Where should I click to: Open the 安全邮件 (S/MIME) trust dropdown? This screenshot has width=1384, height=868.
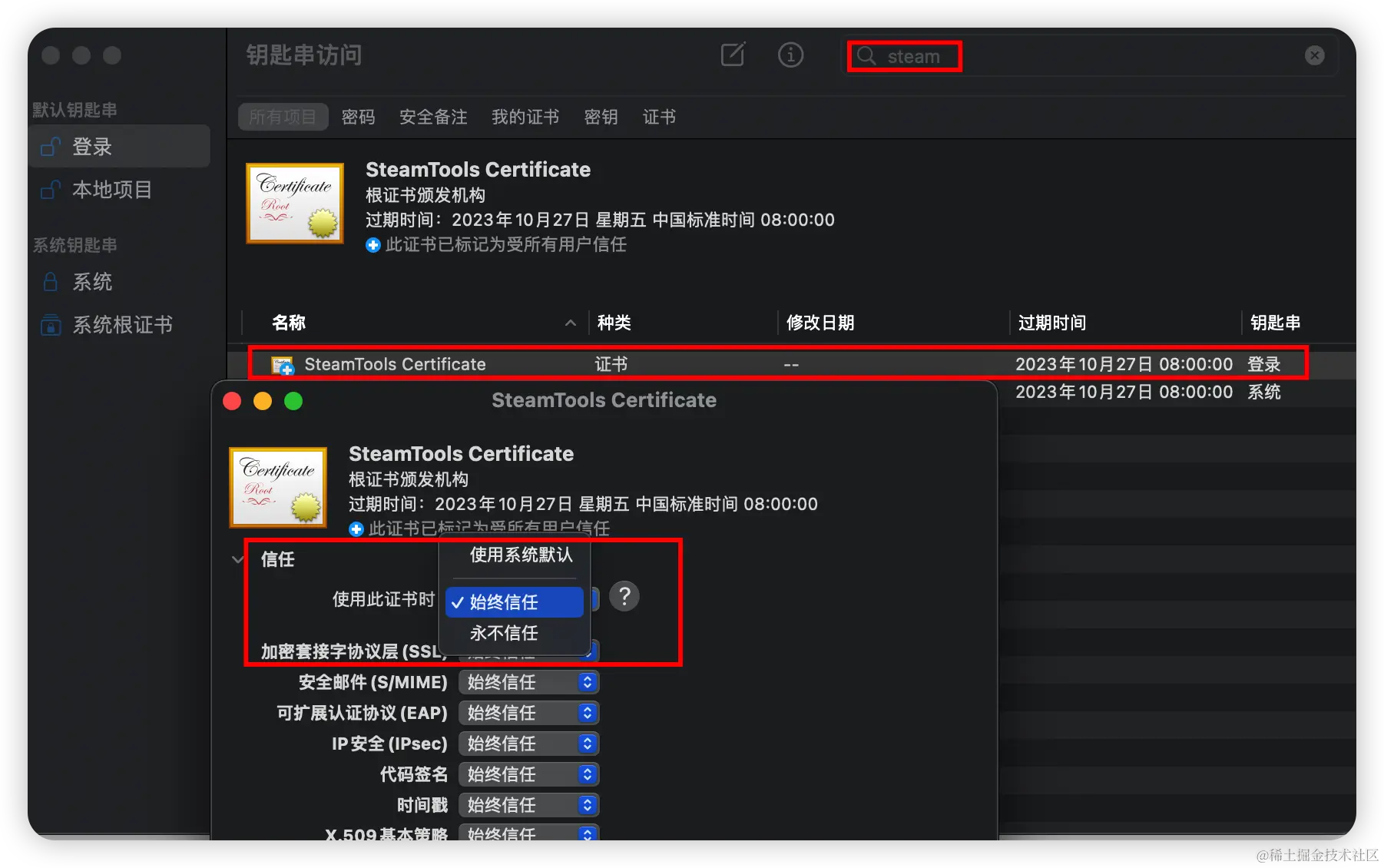coord(528,682)
